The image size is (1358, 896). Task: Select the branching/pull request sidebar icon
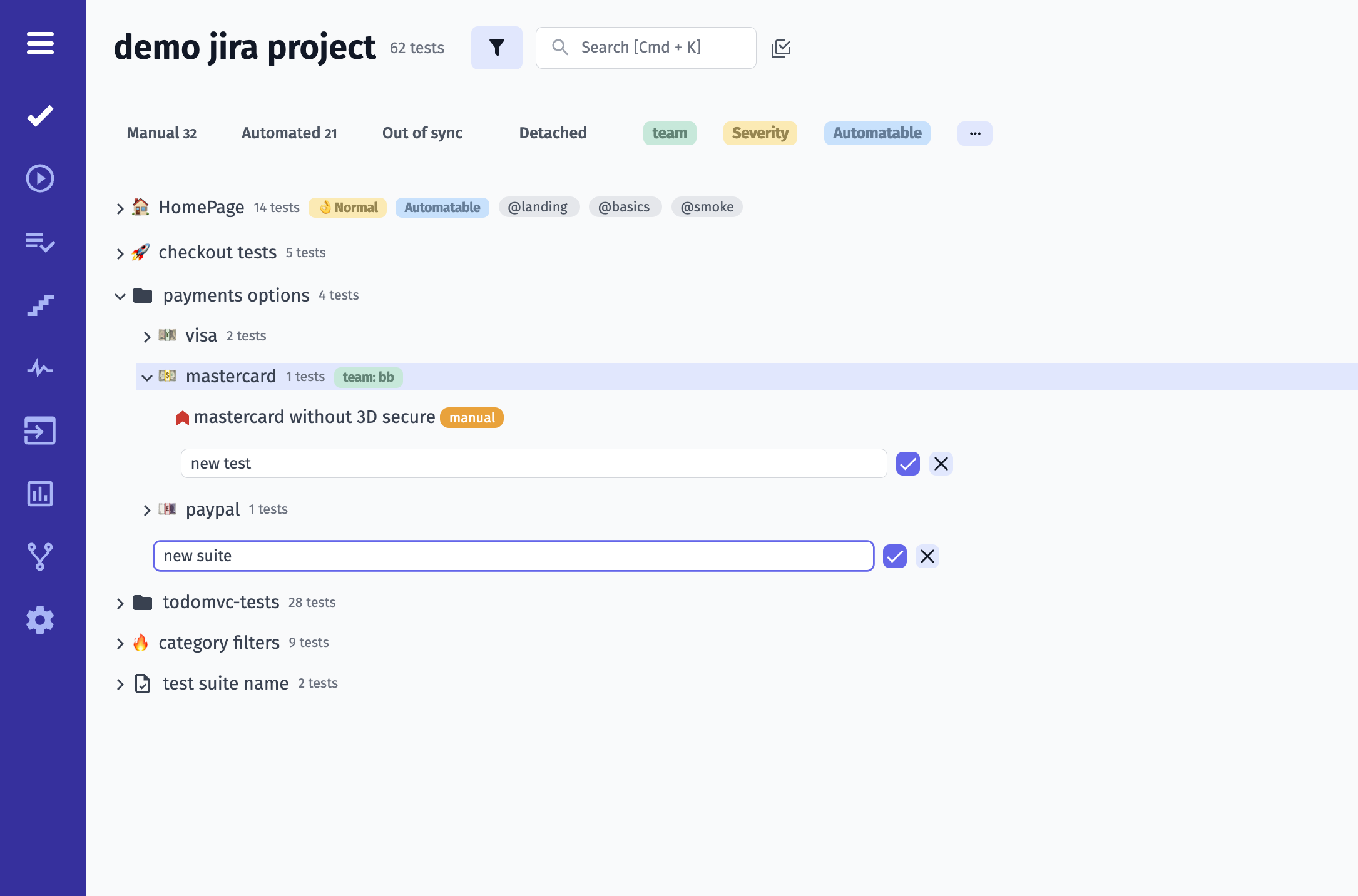click(40, 556)
